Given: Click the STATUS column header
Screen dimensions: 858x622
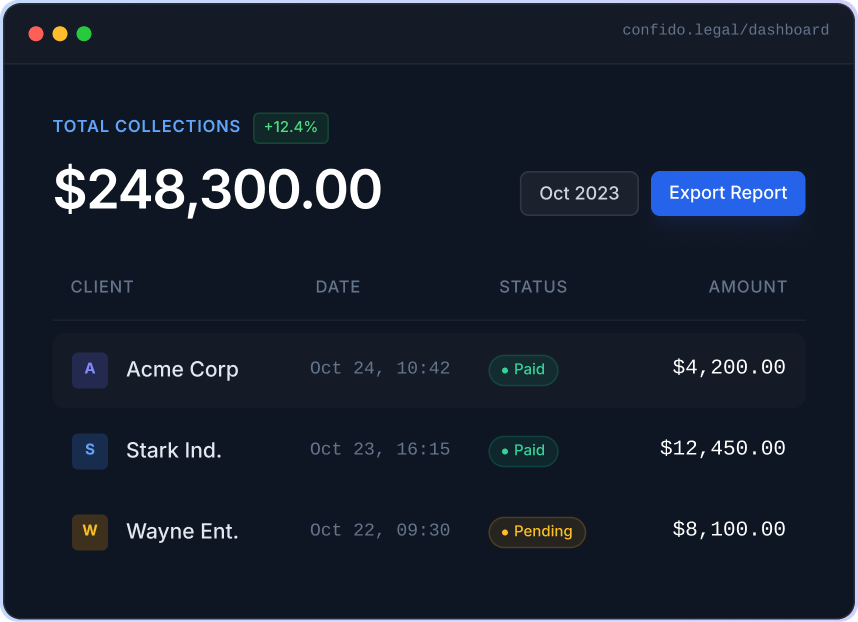Looking at the screenshot, I should click(533, 287).
